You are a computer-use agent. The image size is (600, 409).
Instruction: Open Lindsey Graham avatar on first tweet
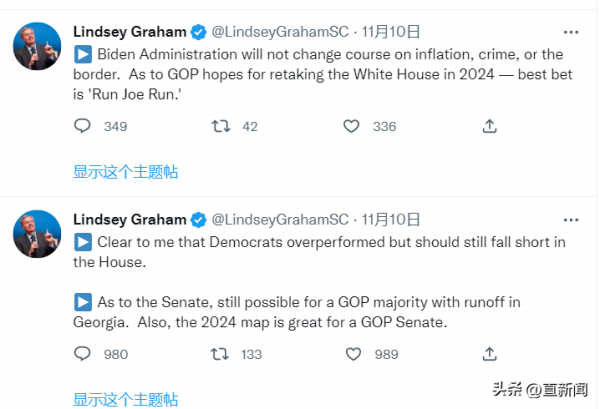37,46
